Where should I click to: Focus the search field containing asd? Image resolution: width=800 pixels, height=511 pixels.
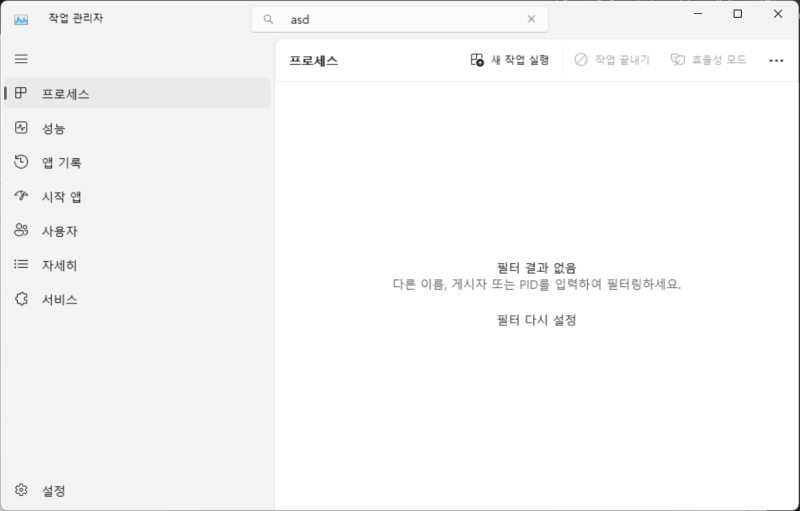(x=399, y=19)
